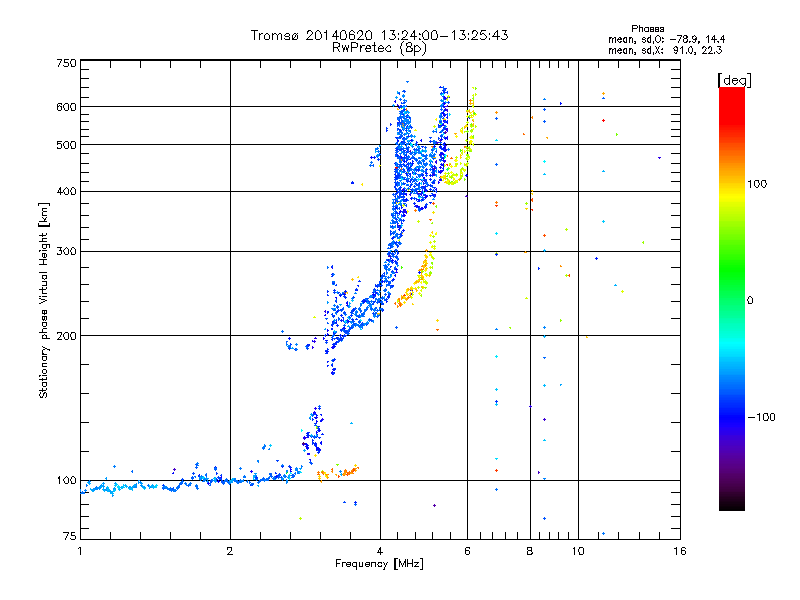Screen dimensions: 800x600
Task: Click the colorbar tick label '-100'
Action: pos(761,417)
